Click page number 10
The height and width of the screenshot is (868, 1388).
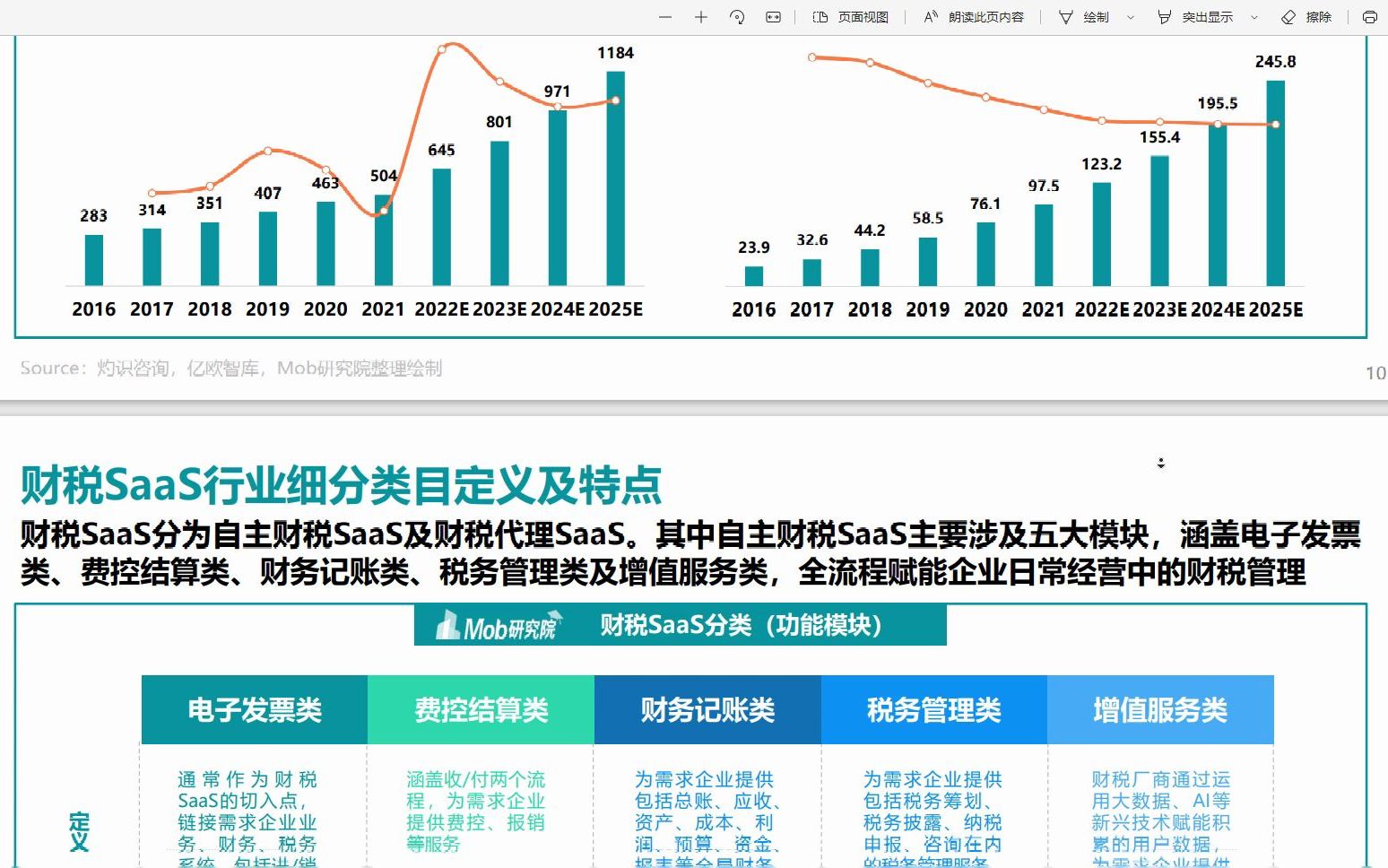pyautogui.click(x=1375, y=373)
